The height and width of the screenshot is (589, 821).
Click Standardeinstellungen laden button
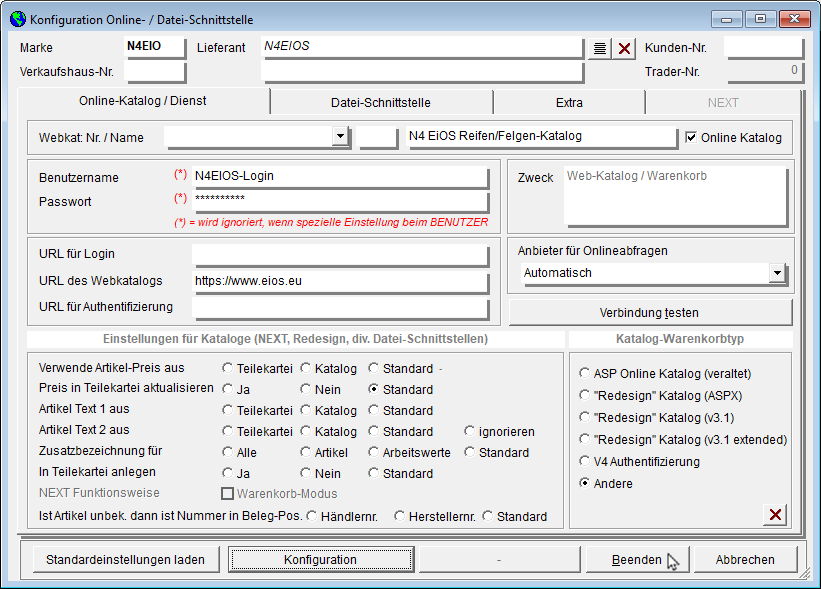pyautogui.click(x=126, y=560)
